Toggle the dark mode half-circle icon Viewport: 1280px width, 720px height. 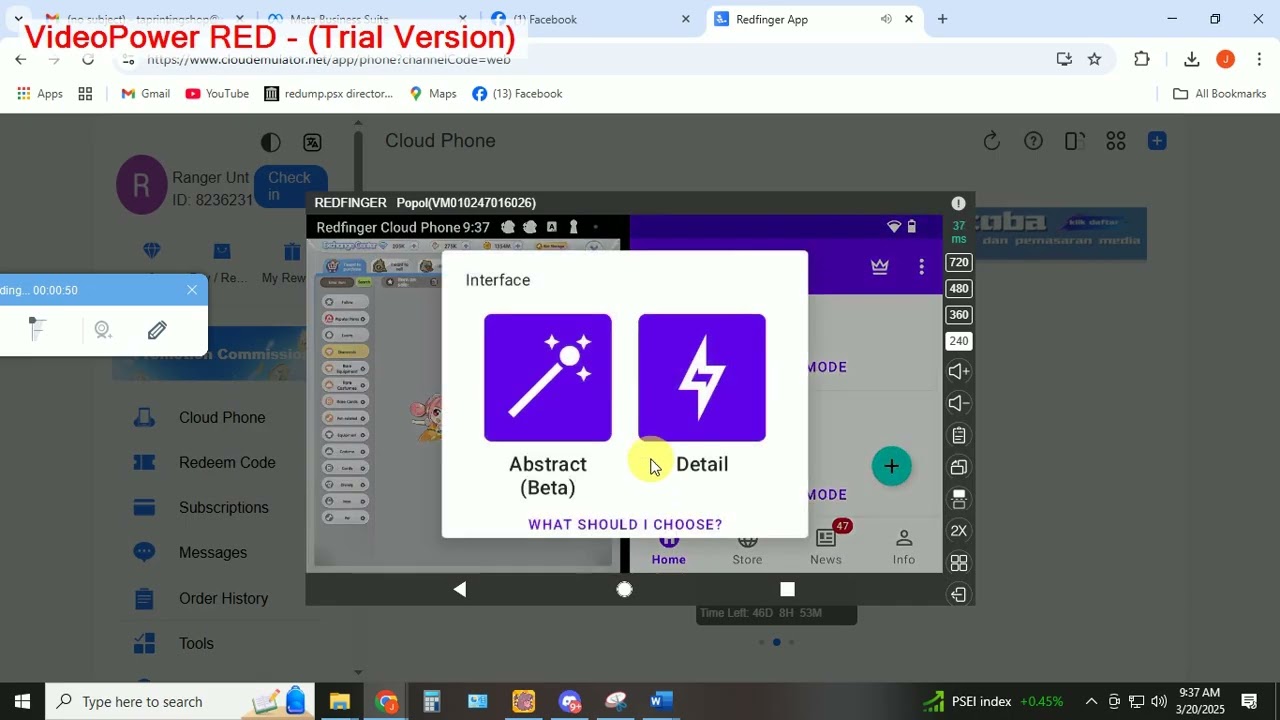pos(270,143)
